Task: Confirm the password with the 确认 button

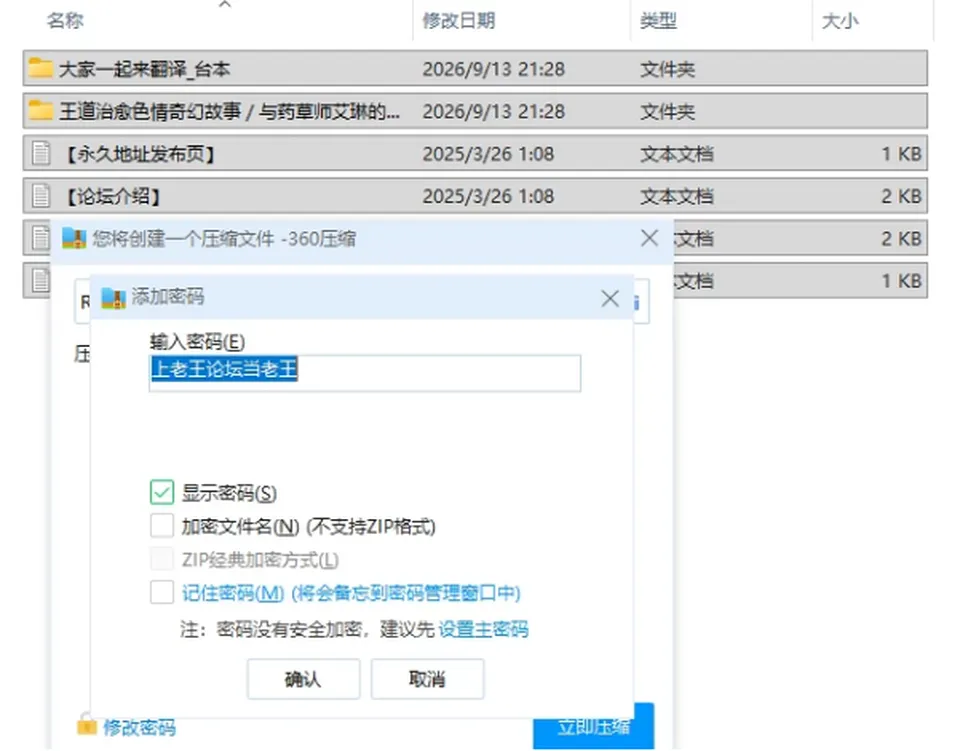Action: click(303, 678)
